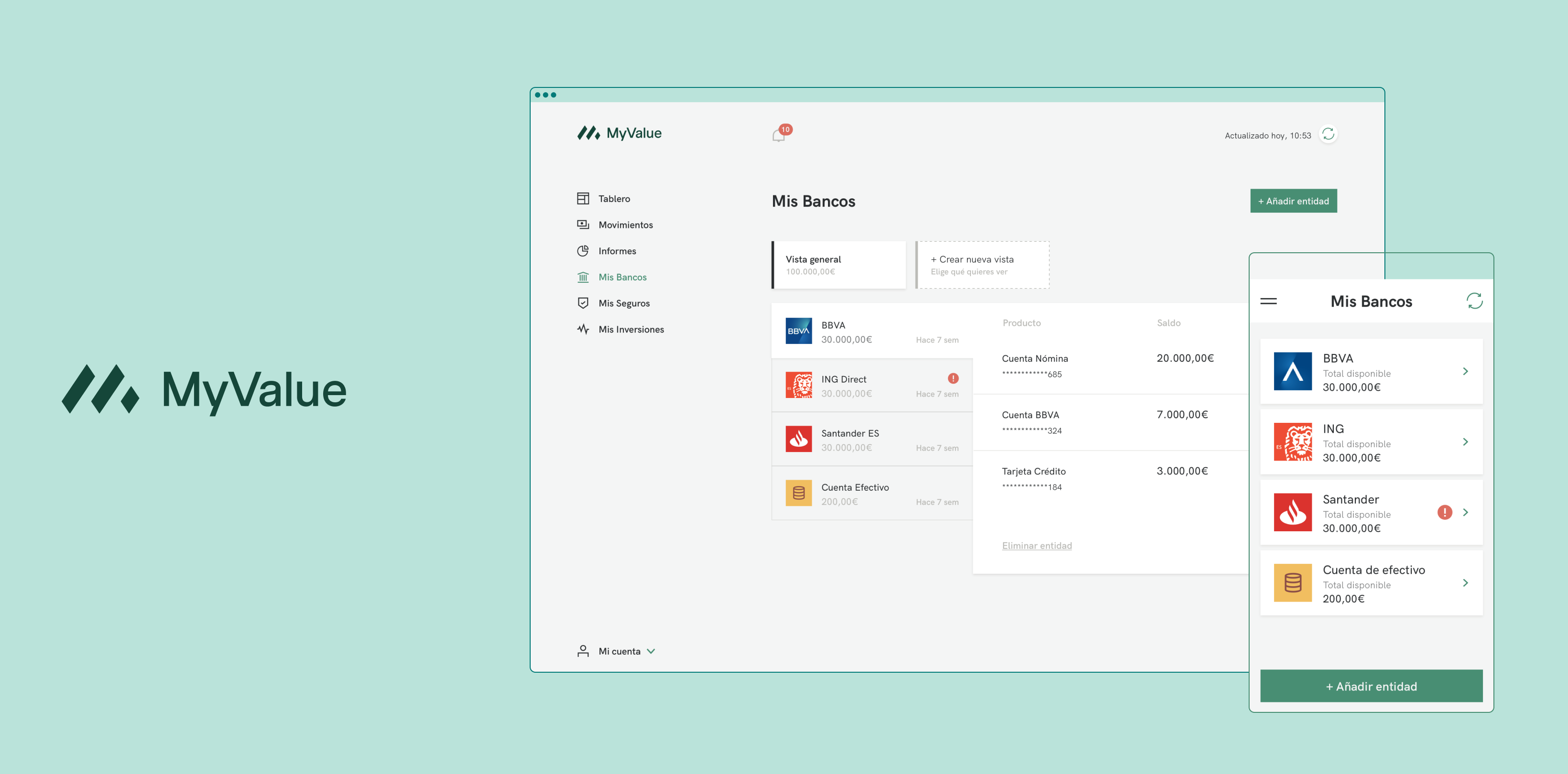Click the Eliminar entidad link
Image resolution: width=1568 pixels, height=774 pixels.
pos(1036,546)
